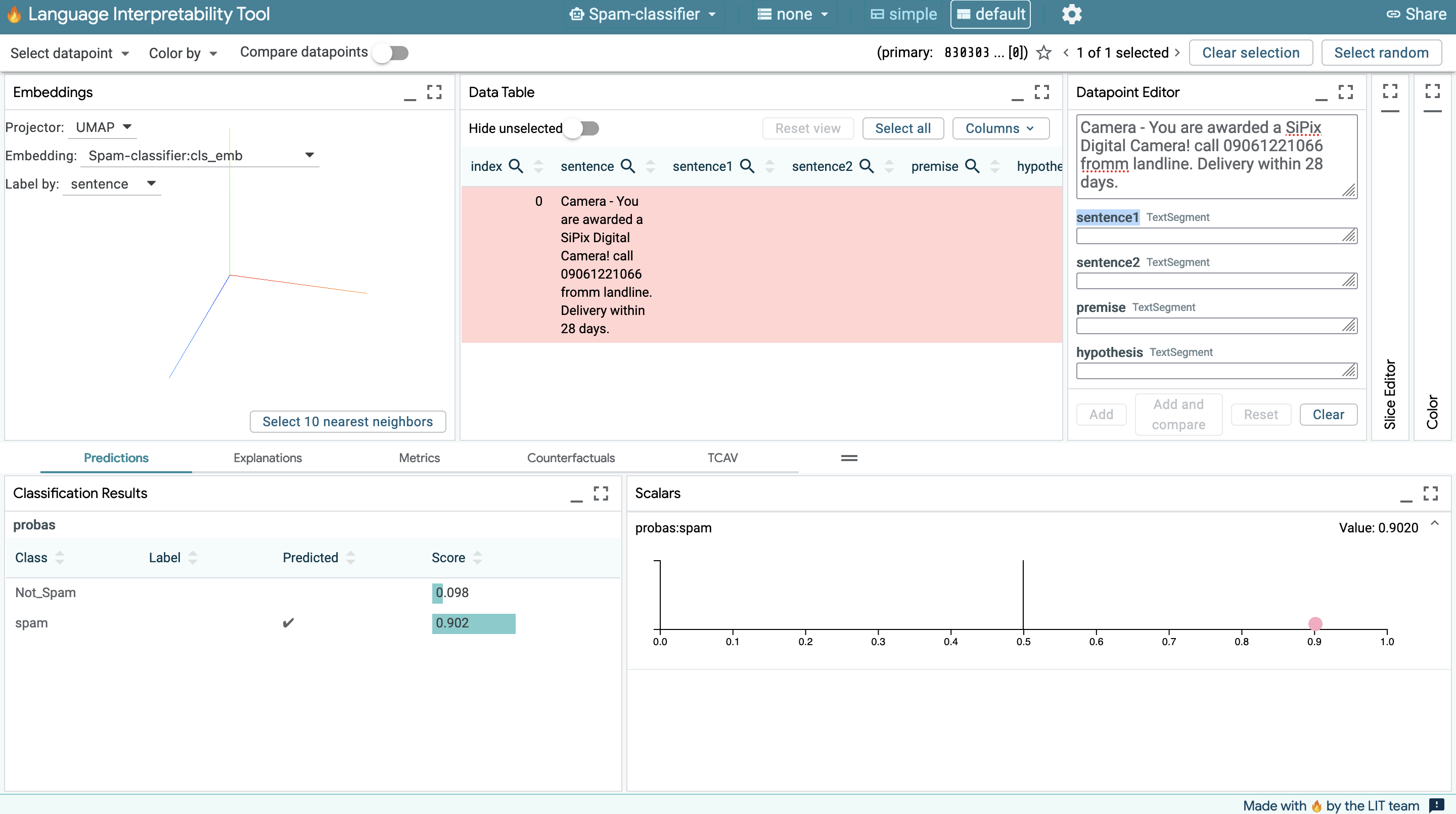Maximize the Scalars panel
The width and height of the screenshot is (1456, 814).
1431,493
